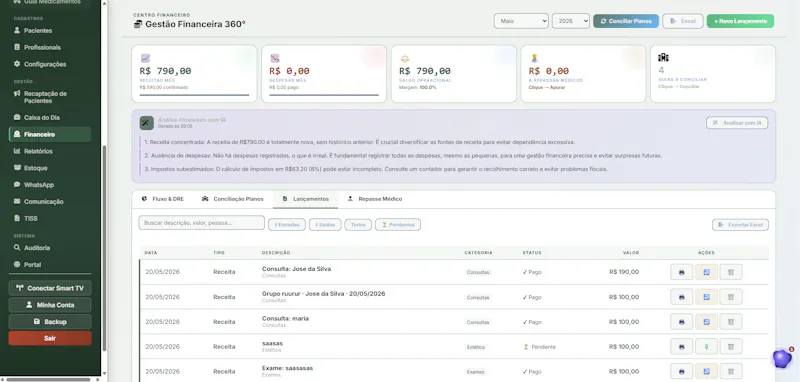Print the Consulta: Jose da Silva entry
The image size is (800, 382).
pyautogui.click(x=681, y=272)
